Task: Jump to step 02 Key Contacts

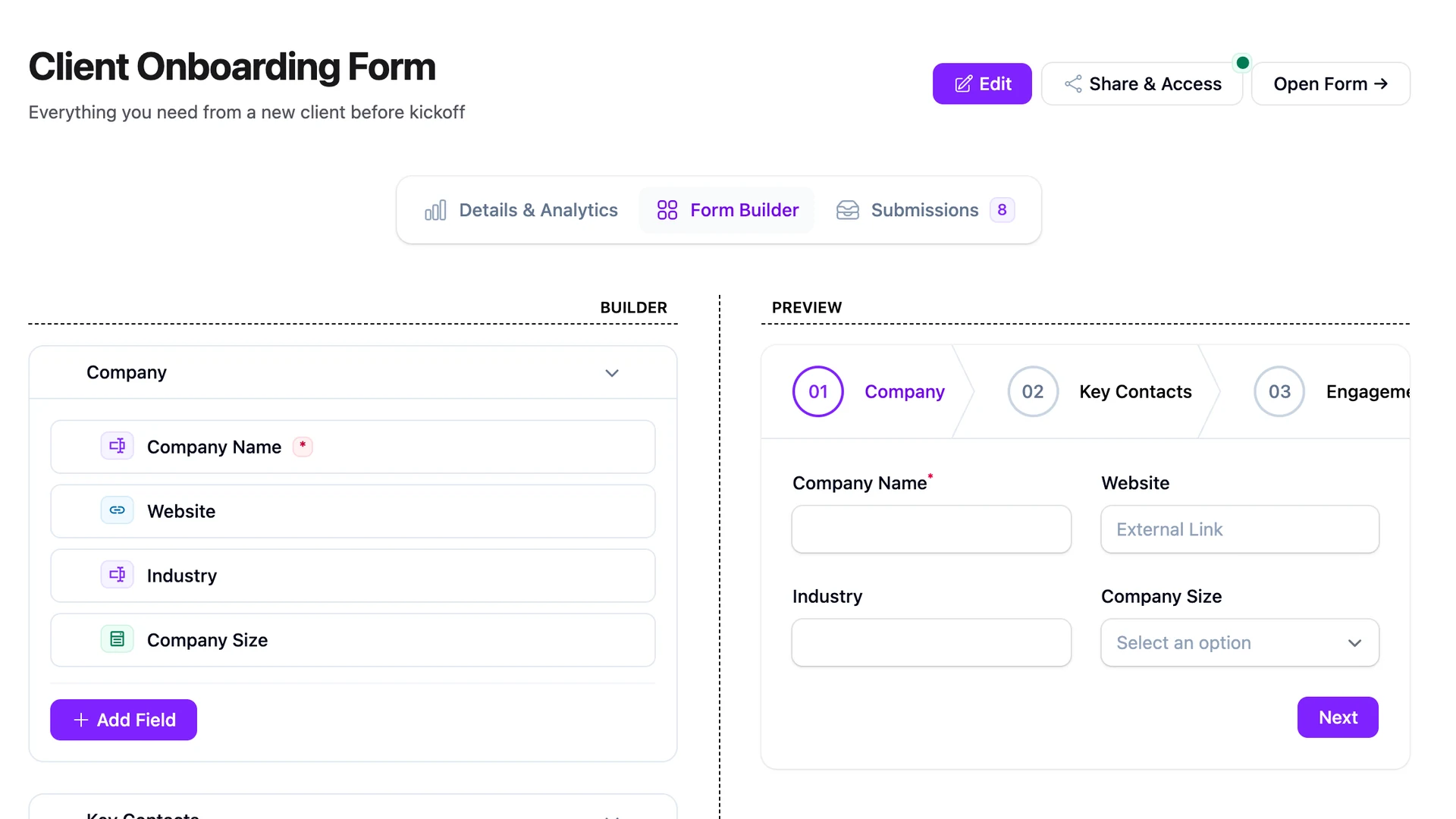Action: (x=1100, y=392)
